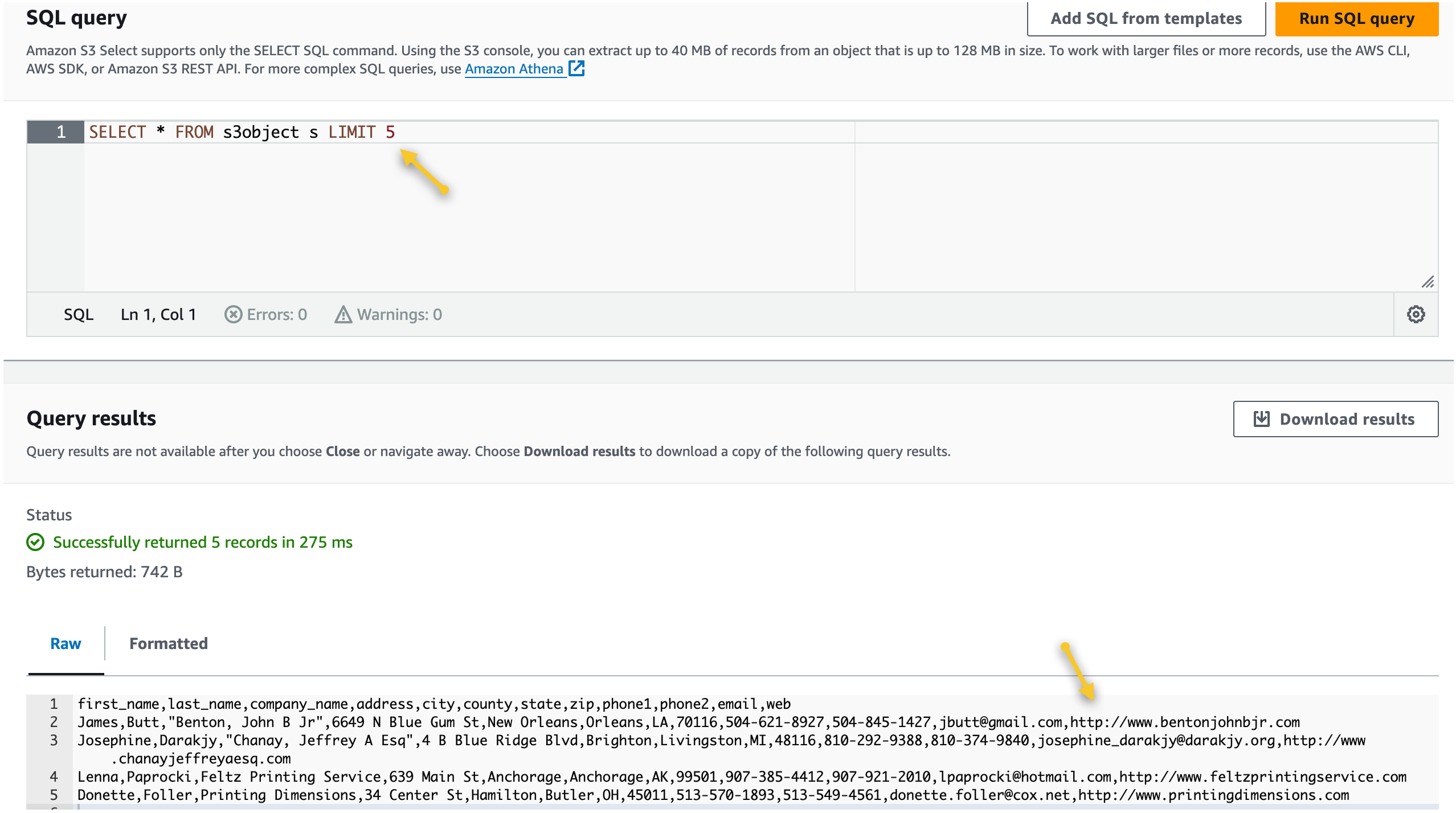This screenshot has width=1456, height=813.
Task: Click the SQL language status label
Action: pyautogui.click(x=79, y=314)
